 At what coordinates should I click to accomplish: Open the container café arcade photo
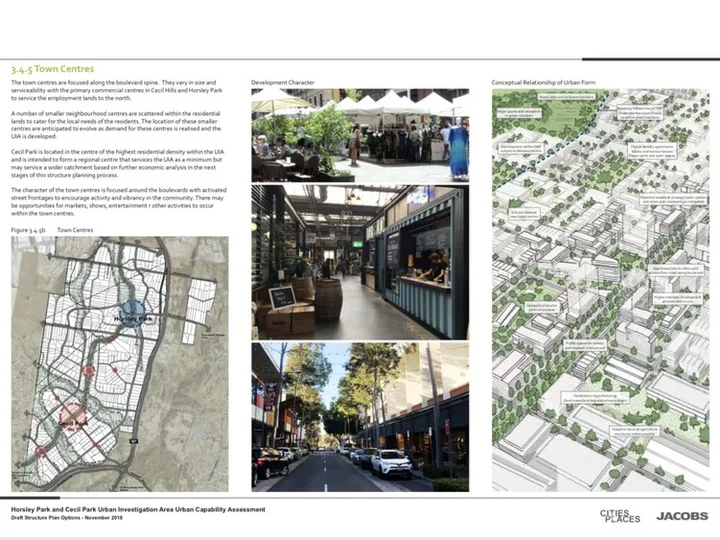point(360,263)
